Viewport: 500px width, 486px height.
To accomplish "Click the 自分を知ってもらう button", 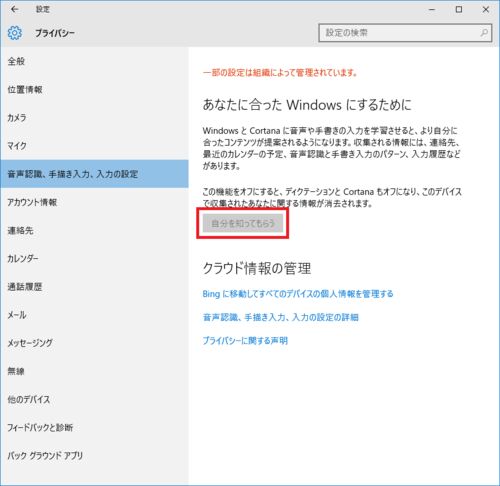I will tap(243, 223).
